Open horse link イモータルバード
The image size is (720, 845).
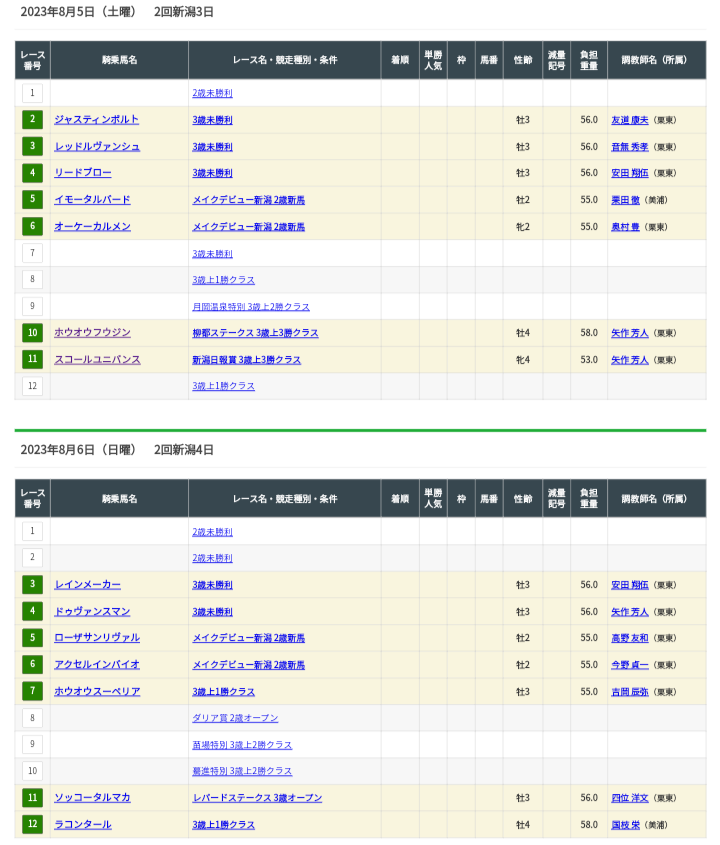click(92, 200)
